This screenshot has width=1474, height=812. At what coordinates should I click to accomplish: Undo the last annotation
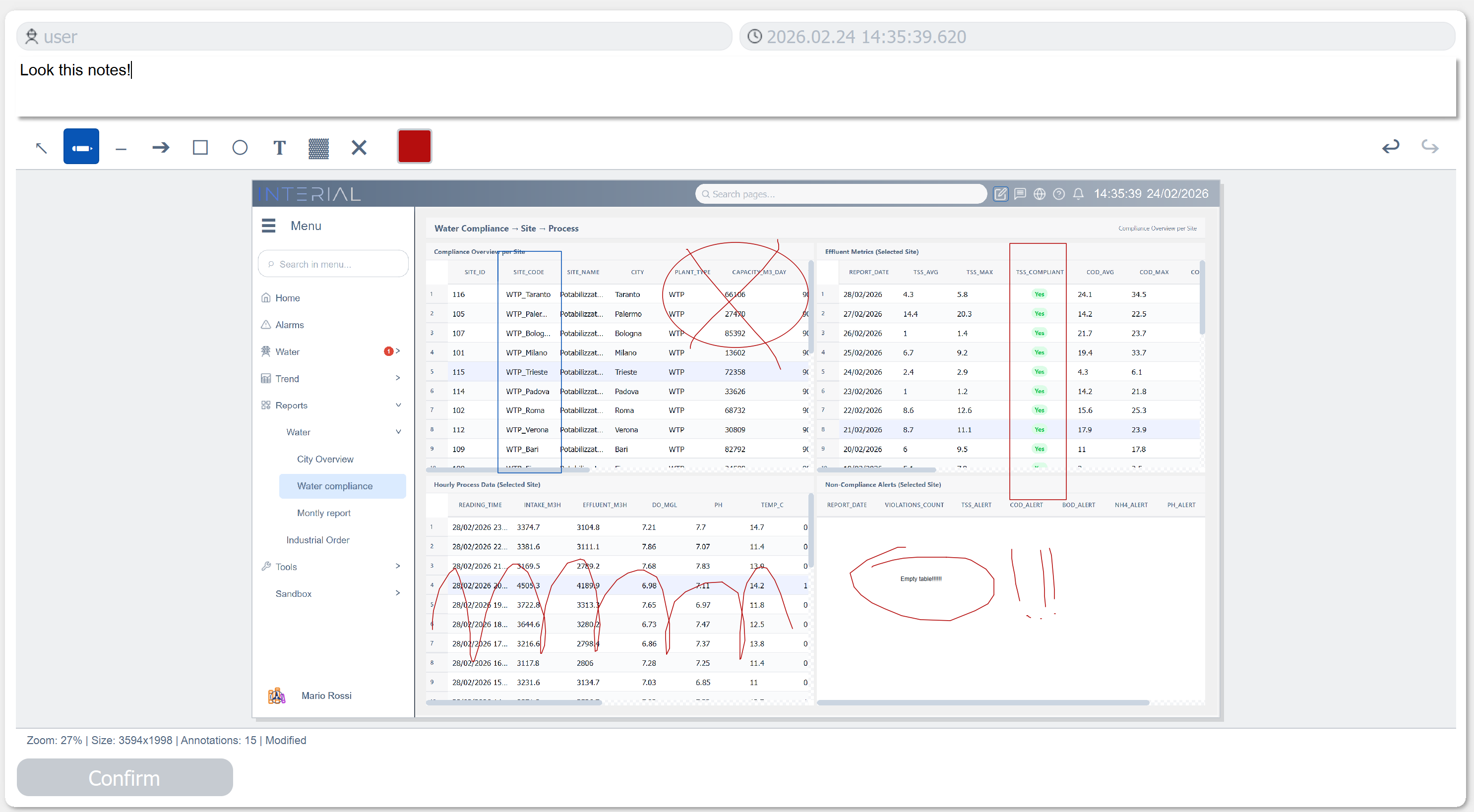click(x=1391, y=146)
